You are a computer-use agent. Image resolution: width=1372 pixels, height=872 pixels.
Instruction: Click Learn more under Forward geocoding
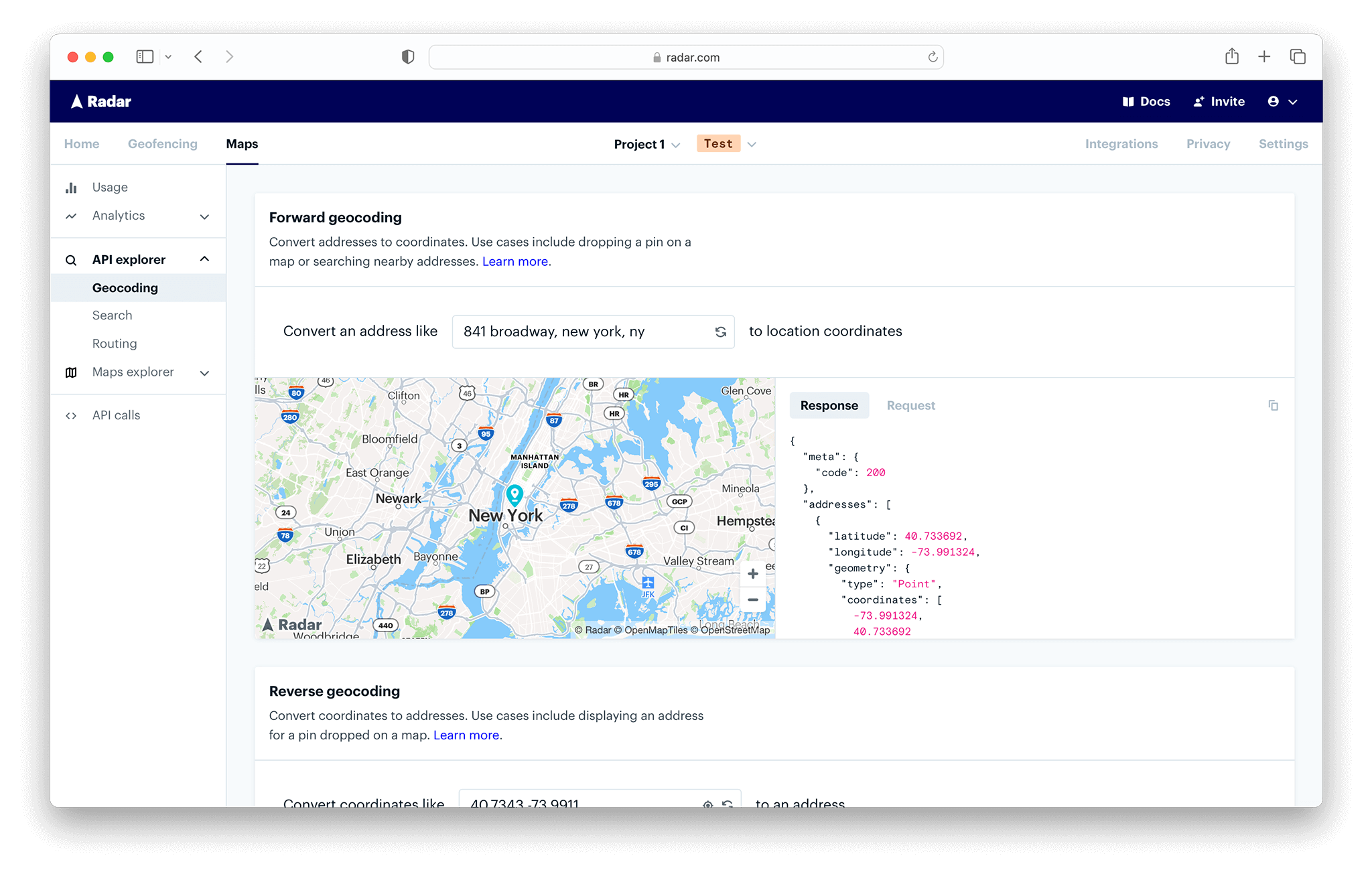click(x=514, y=261)
